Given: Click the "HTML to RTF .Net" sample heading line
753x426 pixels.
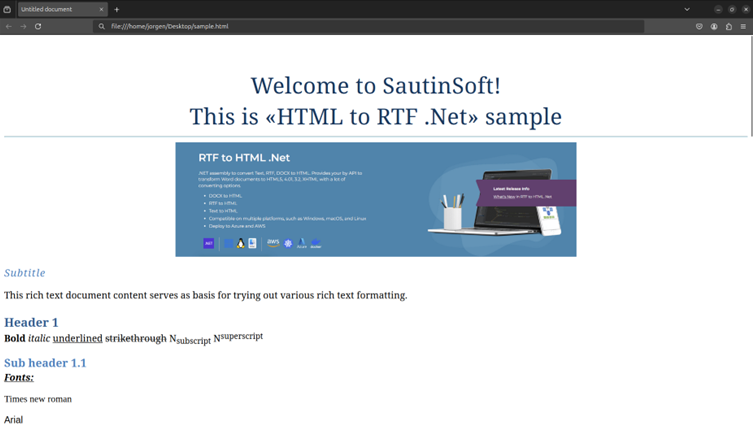Looking at the screenshot, I should point(376,117).
